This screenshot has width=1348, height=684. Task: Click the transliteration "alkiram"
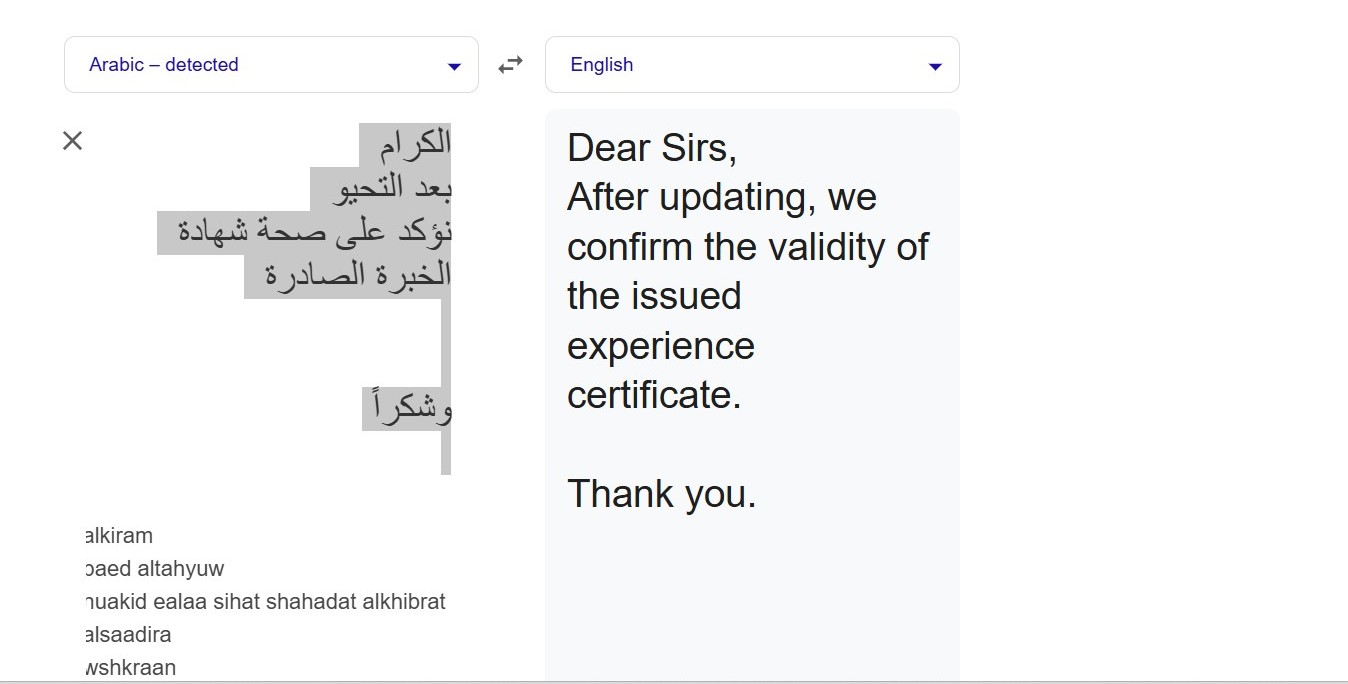pos(120,536)
